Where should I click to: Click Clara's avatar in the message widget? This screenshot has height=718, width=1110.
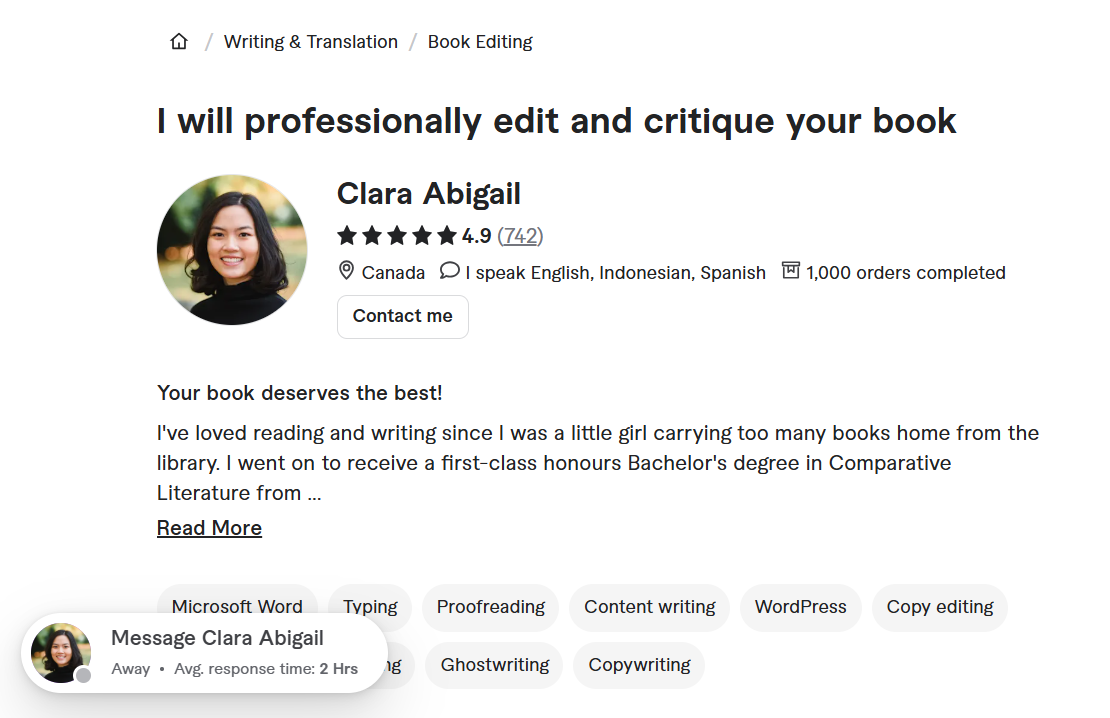pyautogui.click(x=60, y=655)
